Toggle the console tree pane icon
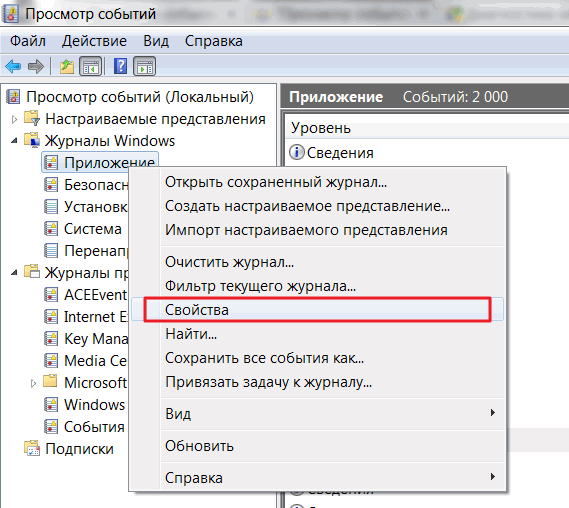 pyautogui.click(x=91, y=66)
